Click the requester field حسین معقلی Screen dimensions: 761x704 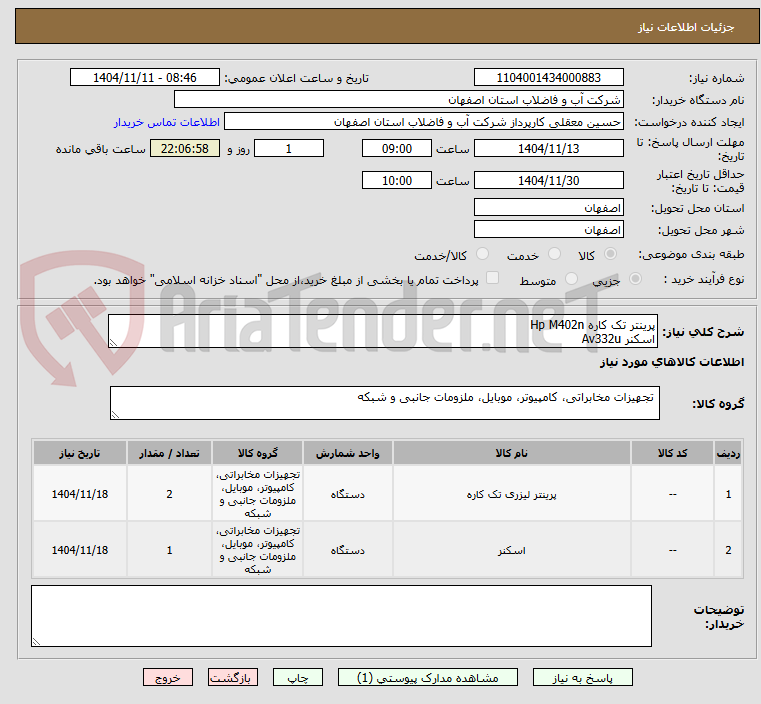(x=424, y=121)
